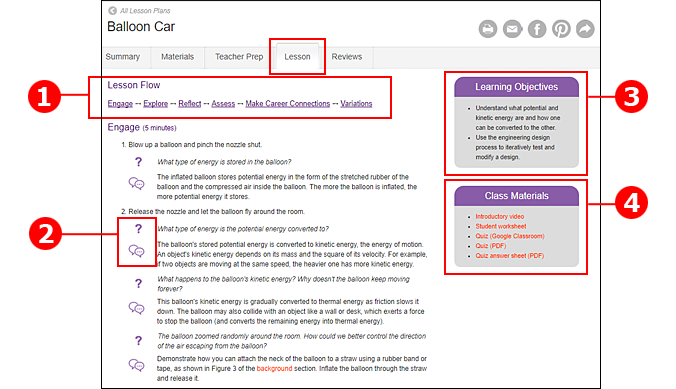Click question mark icon beside 'stored in the balloon'

pyautogui.click(x=138, y=162)
